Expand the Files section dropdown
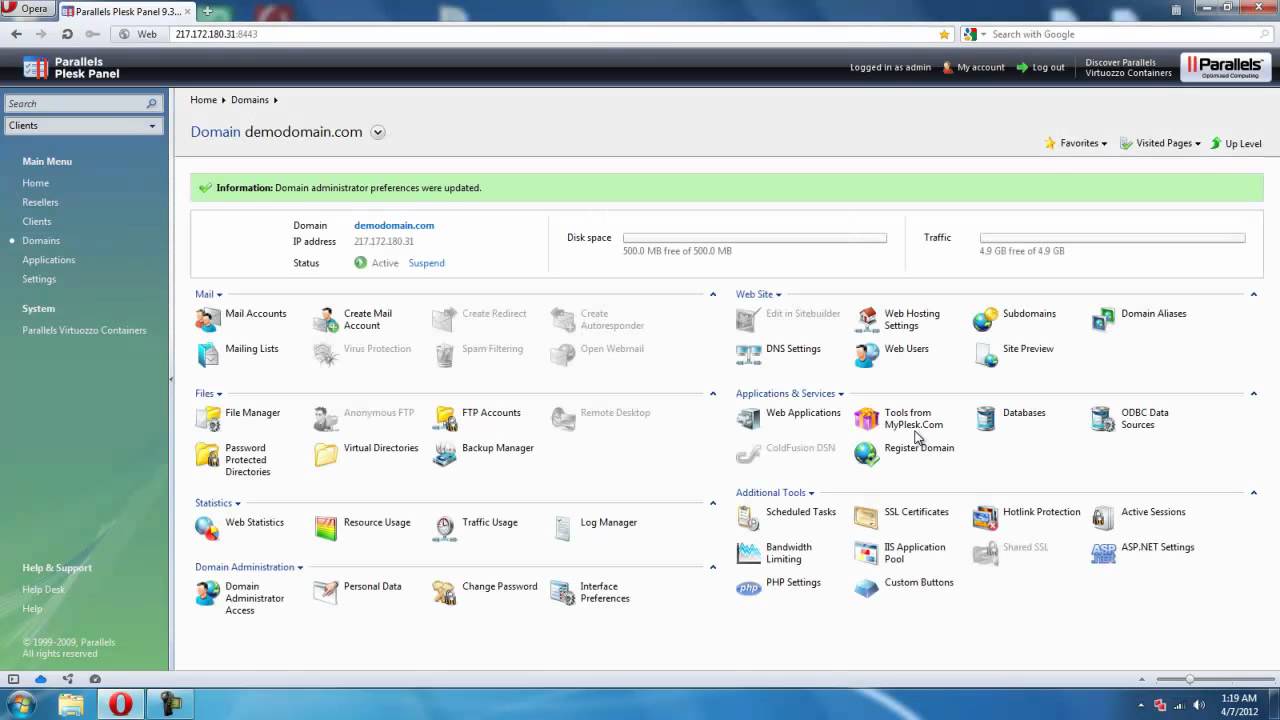This screenshot has width=1280, height=720. click(x=209, y=394)
